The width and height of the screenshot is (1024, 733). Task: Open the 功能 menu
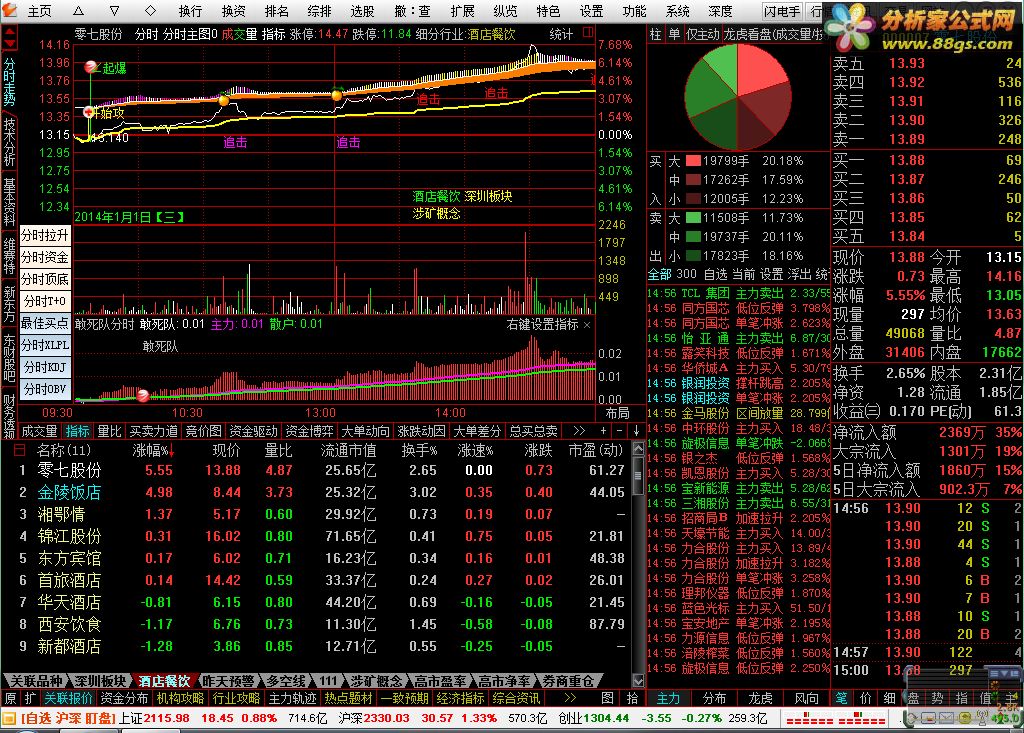tap(634, 11)
